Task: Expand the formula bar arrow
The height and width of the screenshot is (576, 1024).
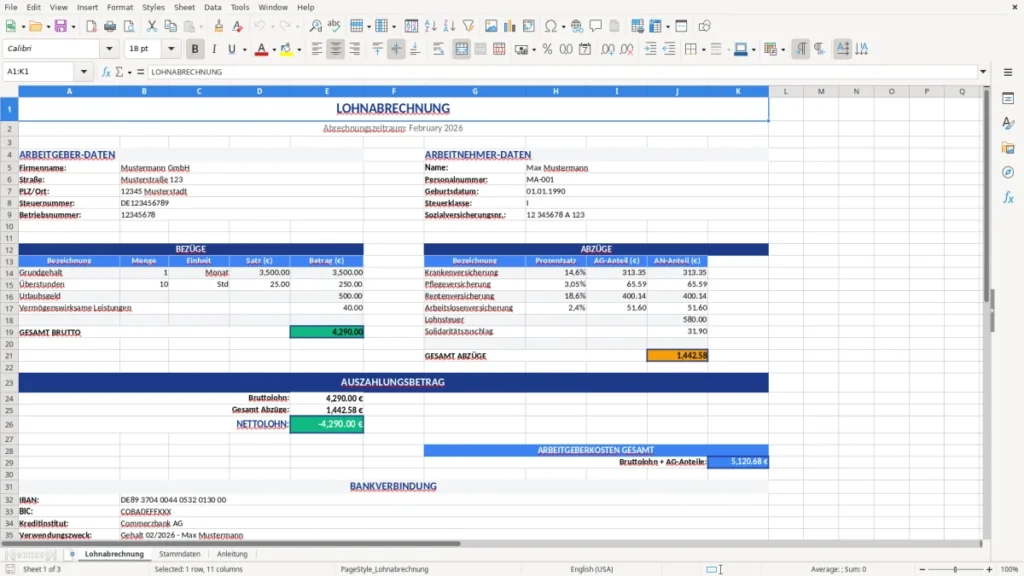Action: click(x=983, y=72)
